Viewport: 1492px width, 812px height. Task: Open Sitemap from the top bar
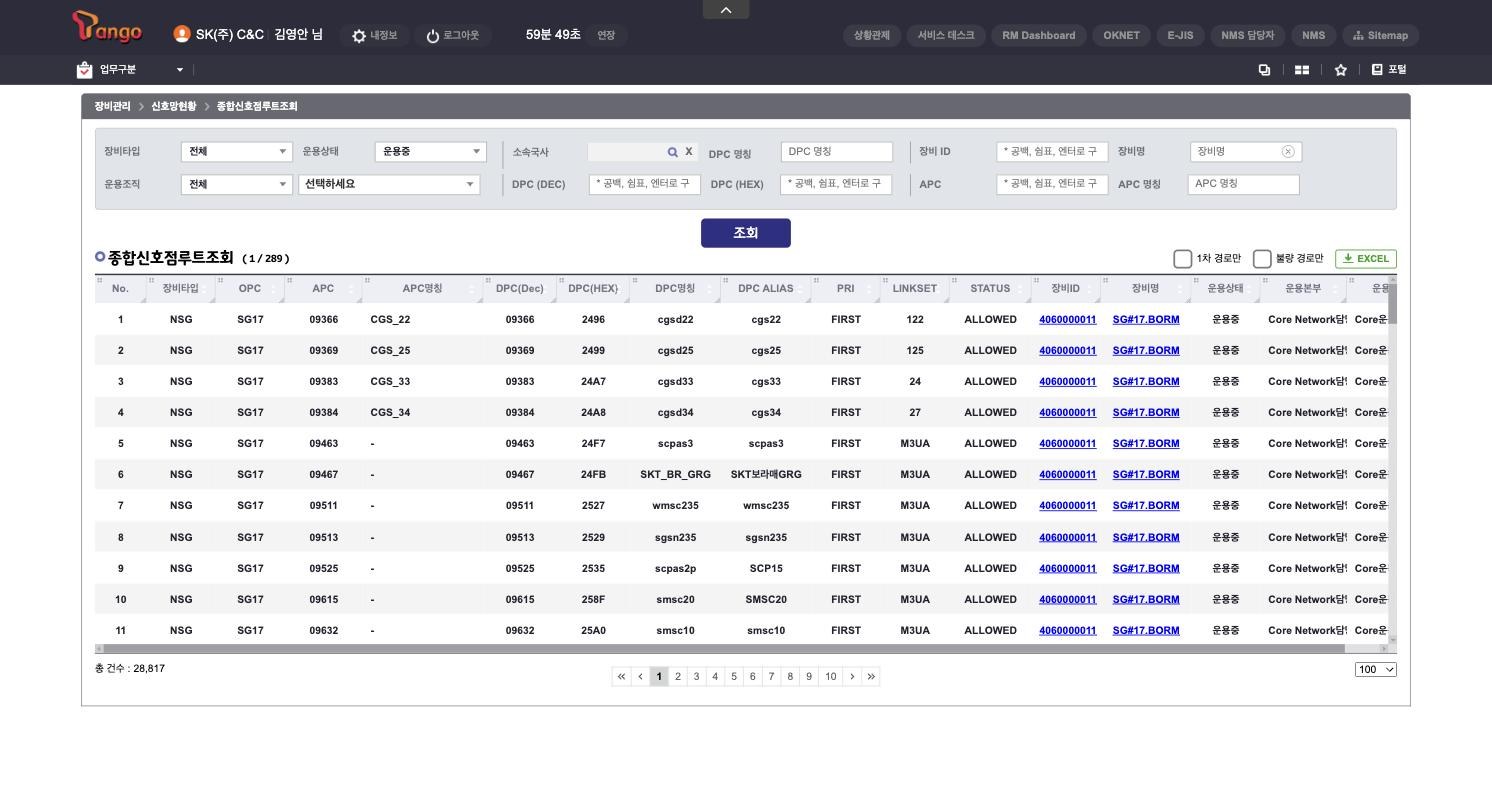tap(1380, 35)
